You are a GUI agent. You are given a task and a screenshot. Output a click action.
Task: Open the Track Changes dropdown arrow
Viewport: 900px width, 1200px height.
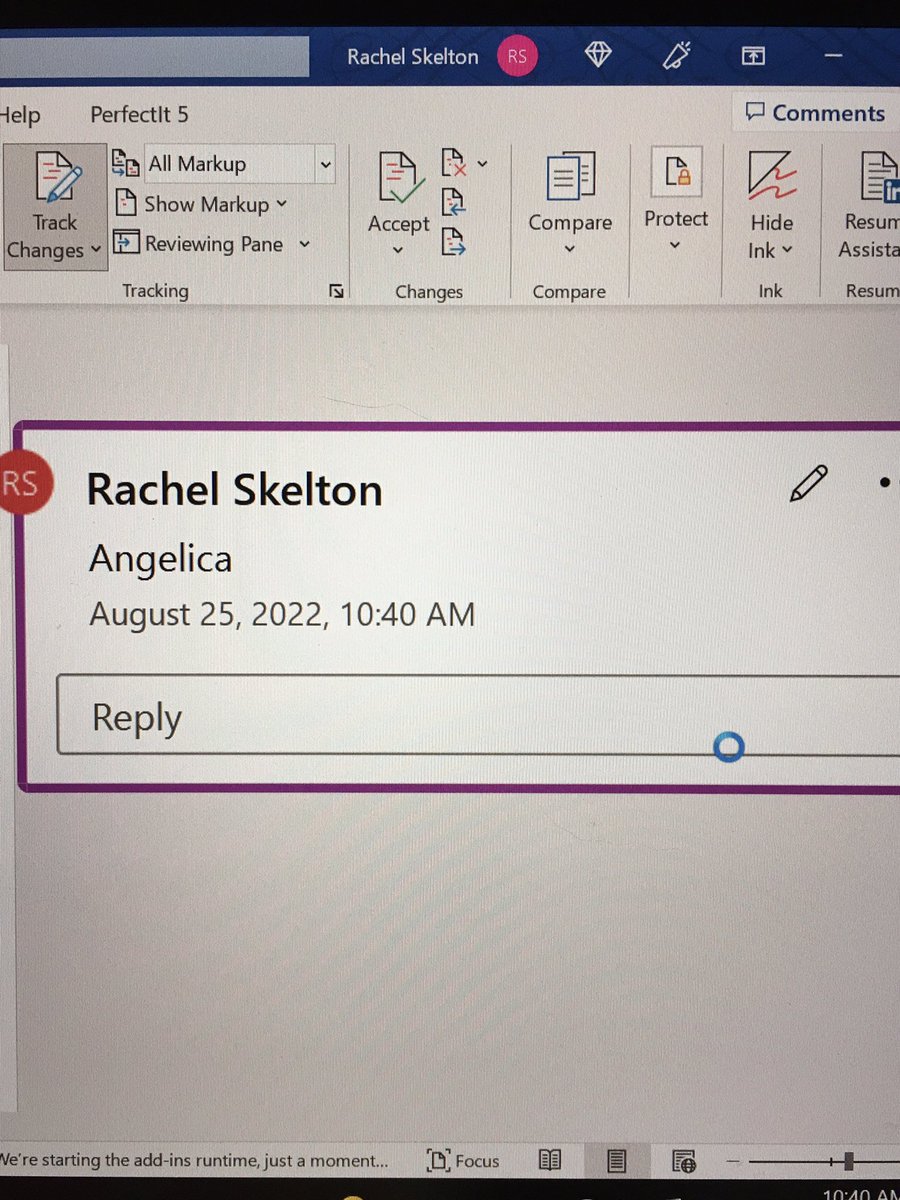pyautogui.click(x=97, y=250)
